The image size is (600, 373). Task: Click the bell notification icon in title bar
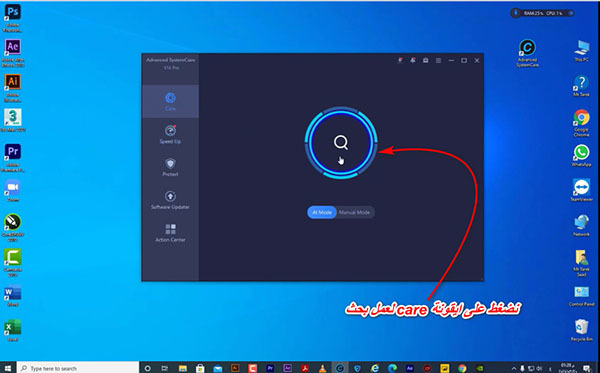coord(413,60)
